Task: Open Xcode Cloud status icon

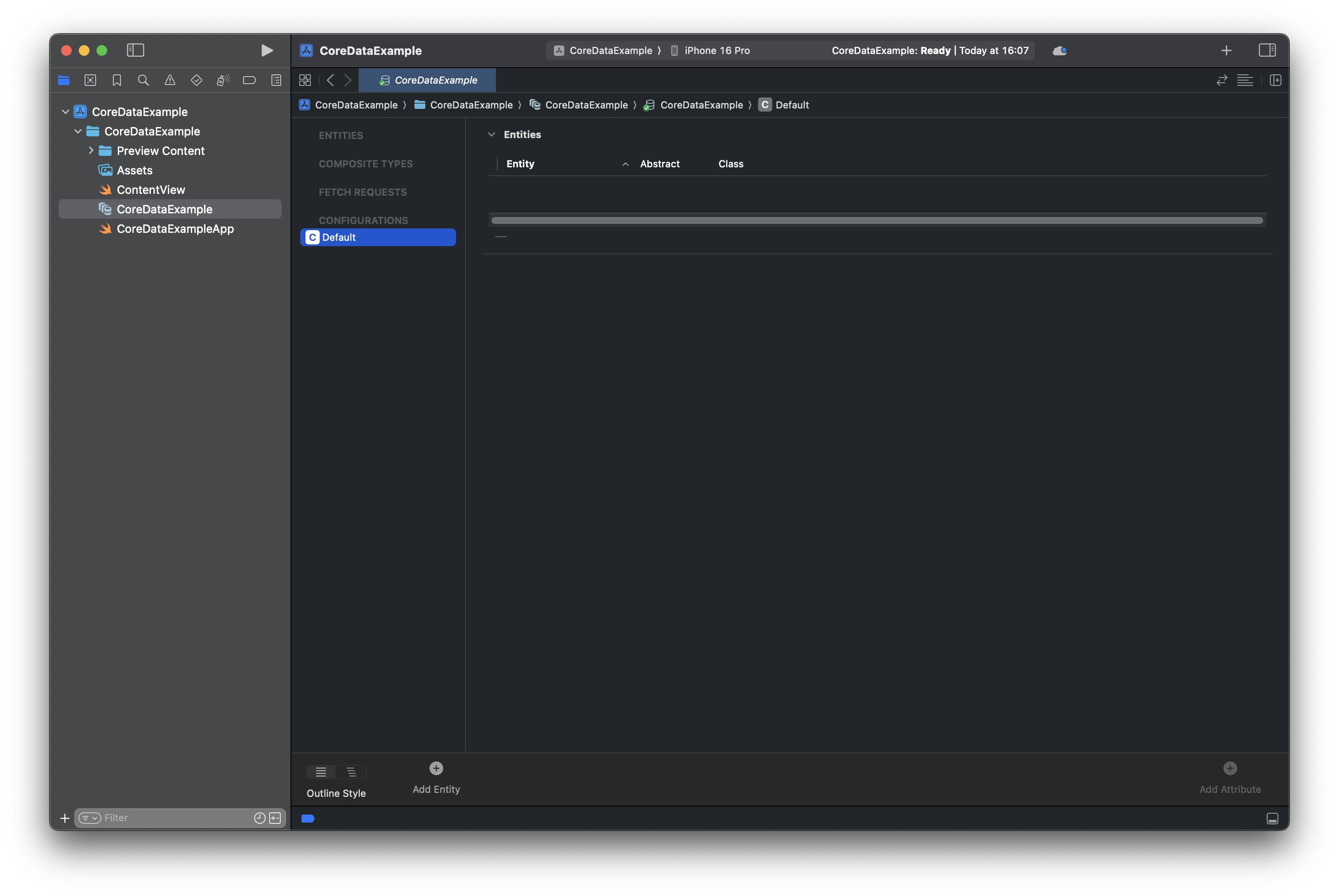Action: (x=1060, y=50)
